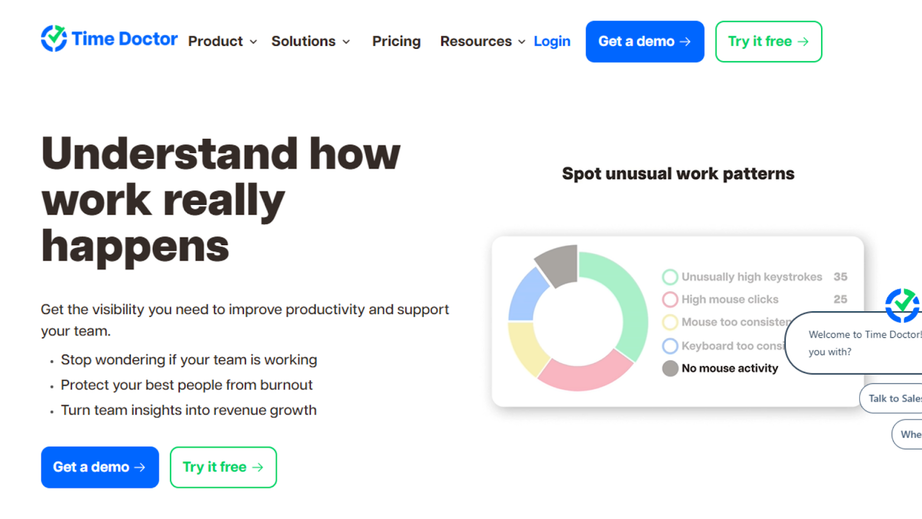Viewport: 922px width, 519px height.
Task: Expand the Solutions dropdown menu
Action: pyautogui.click(x=310, y=42)
